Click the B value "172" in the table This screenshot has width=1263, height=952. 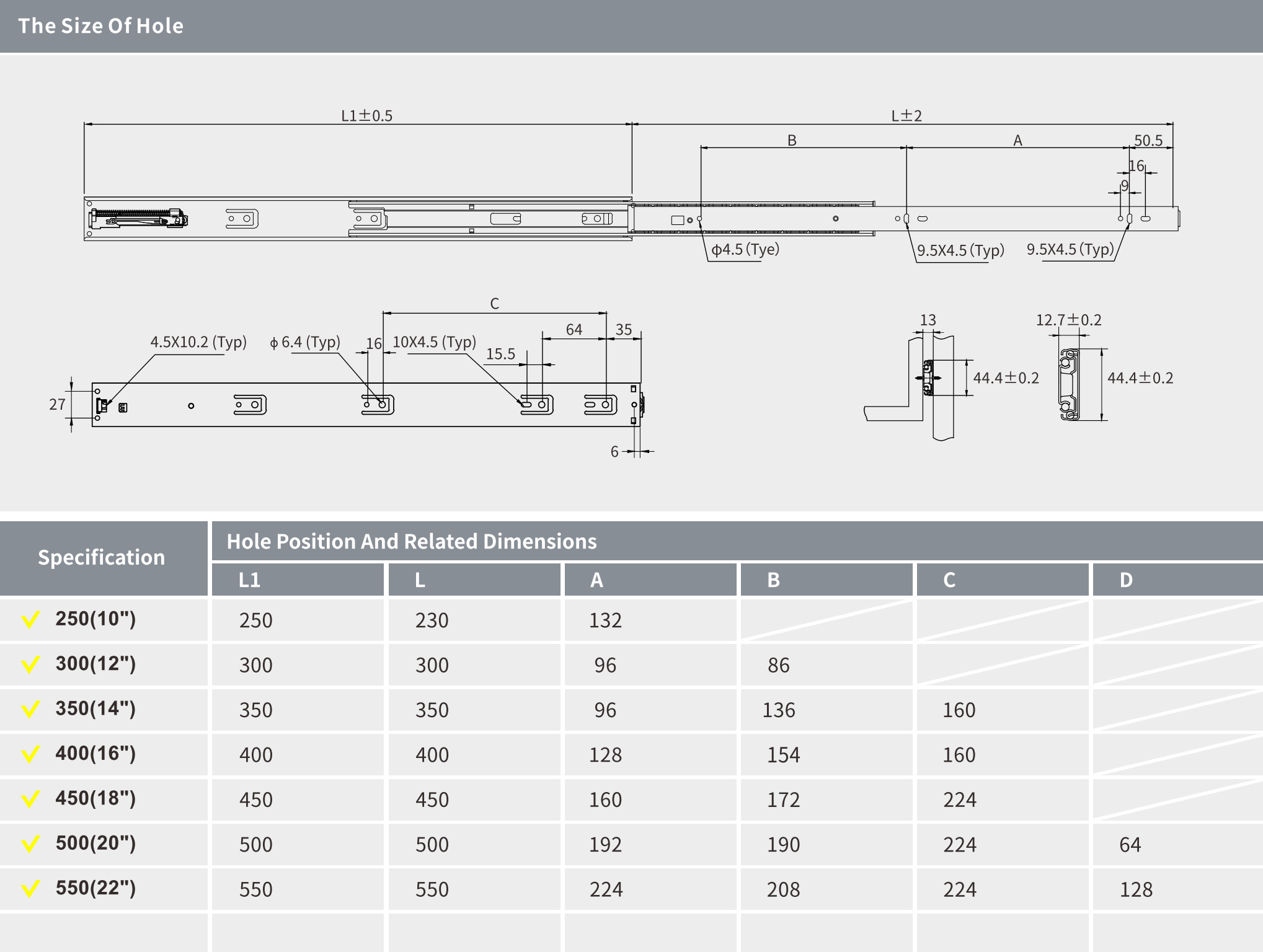pyautogui.click(x=784, y=800)
